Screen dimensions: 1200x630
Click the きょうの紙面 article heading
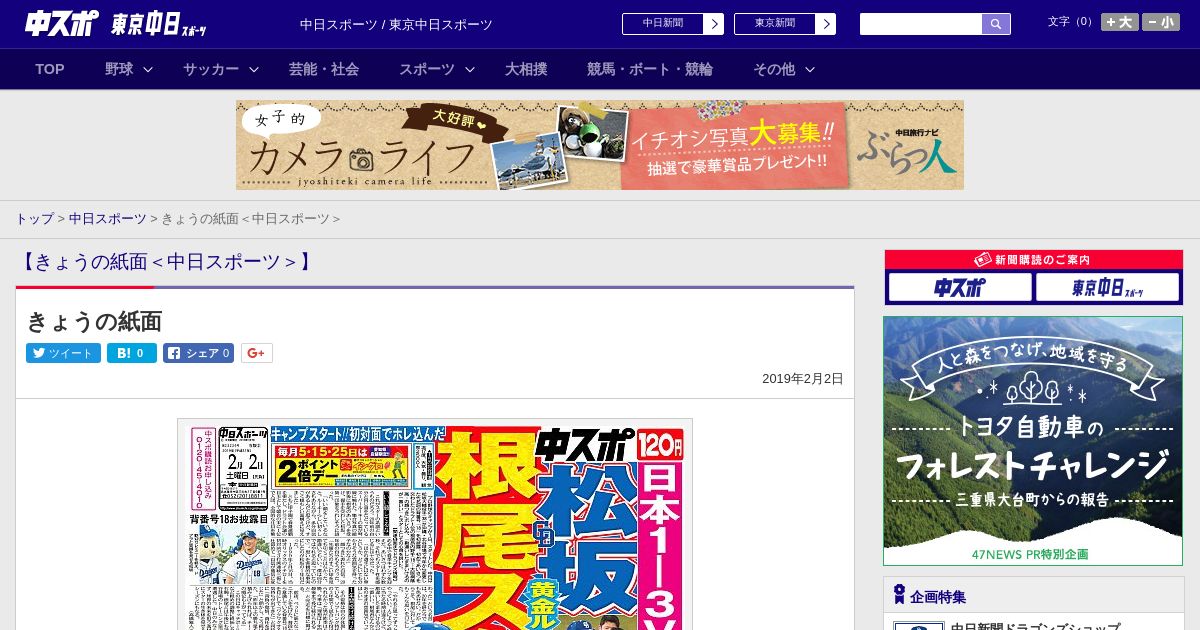(x=94, y=321)
